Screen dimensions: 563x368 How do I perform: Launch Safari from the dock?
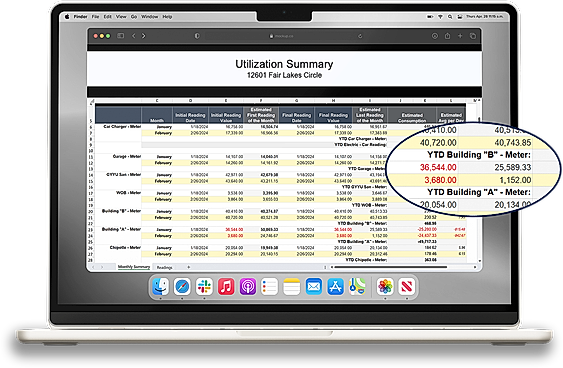coord(182,287)
